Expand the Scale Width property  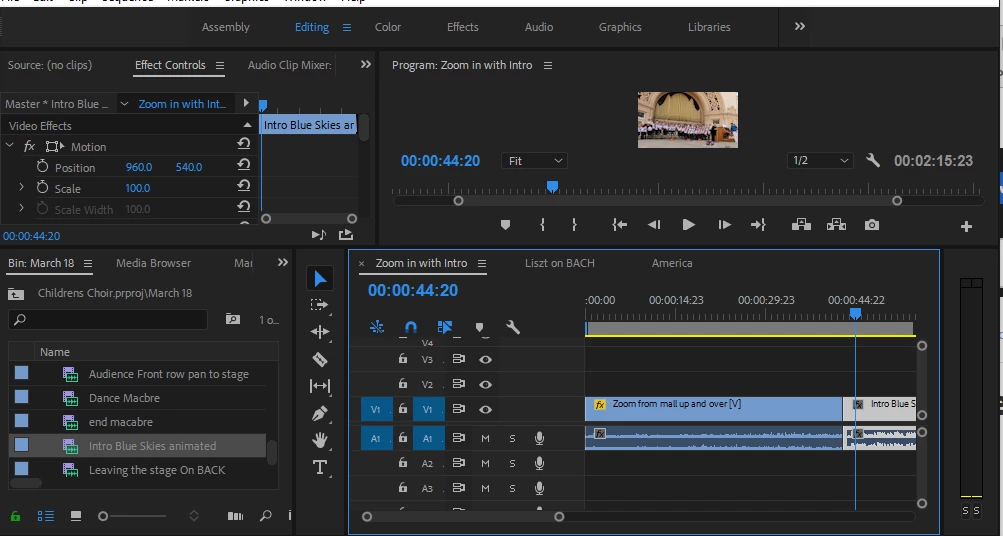(21, 208)
